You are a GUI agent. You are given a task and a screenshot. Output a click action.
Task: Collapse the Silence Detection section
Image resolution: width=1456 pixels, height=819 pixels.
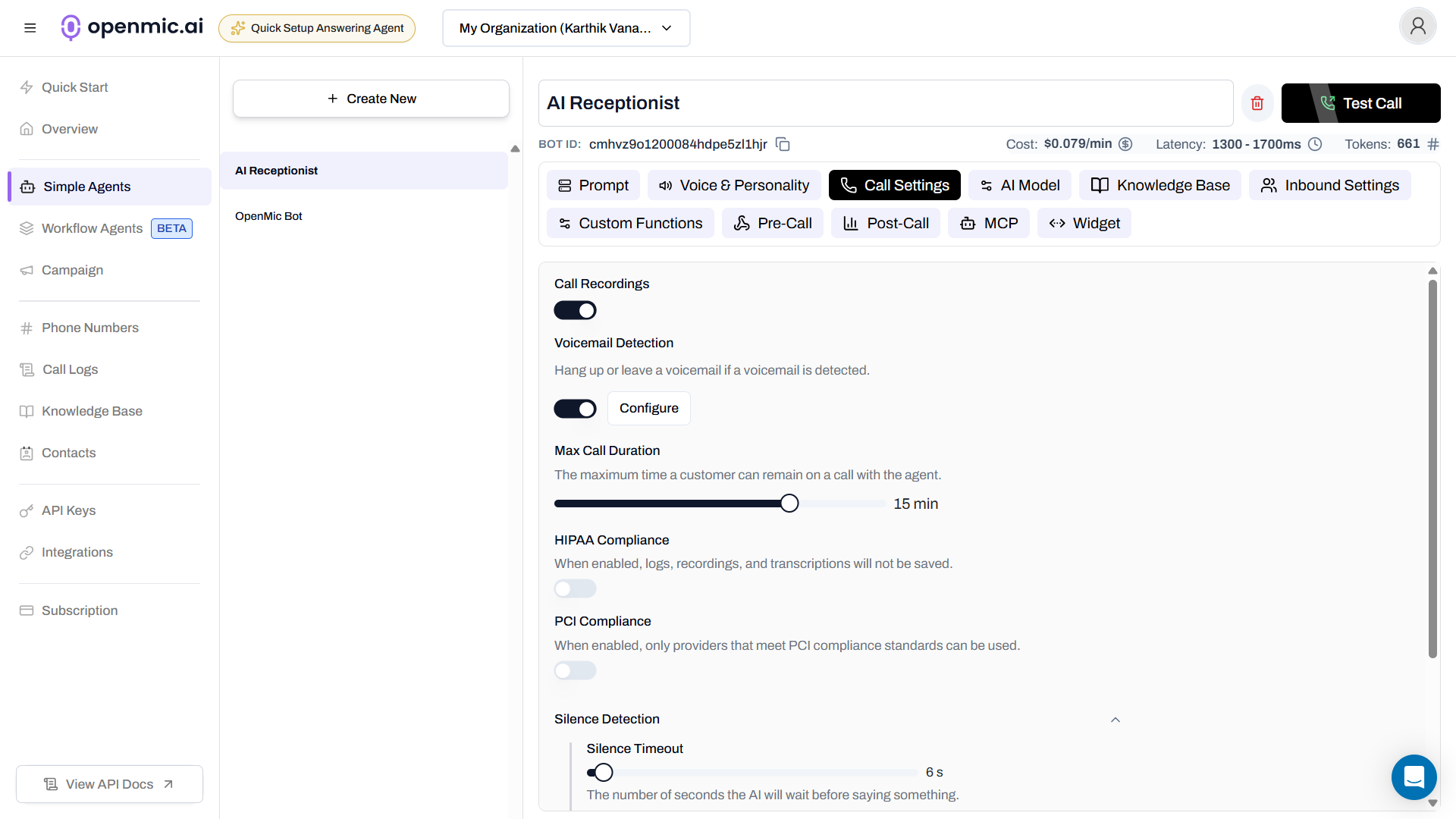click(x=1115, y=719)
